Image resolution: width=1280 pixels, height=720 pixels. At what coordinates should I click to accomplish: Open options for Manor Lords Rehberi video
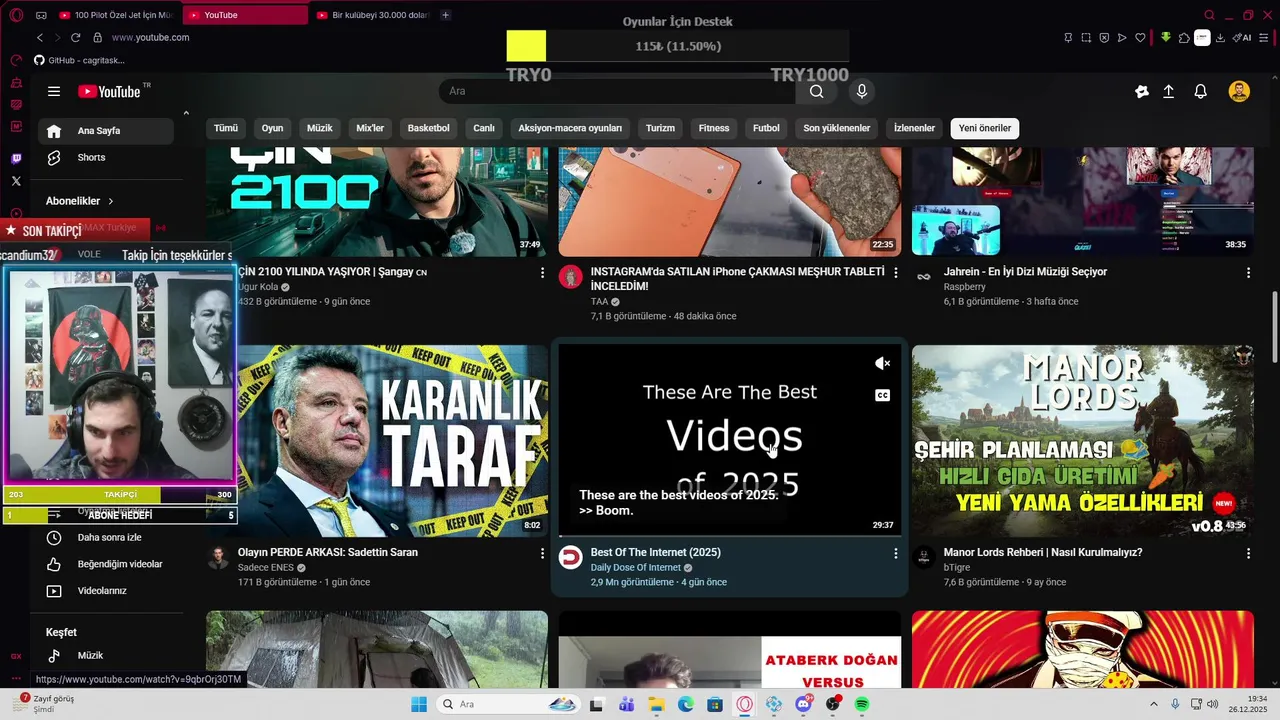pyautogui.click(x=1248, y=553)
